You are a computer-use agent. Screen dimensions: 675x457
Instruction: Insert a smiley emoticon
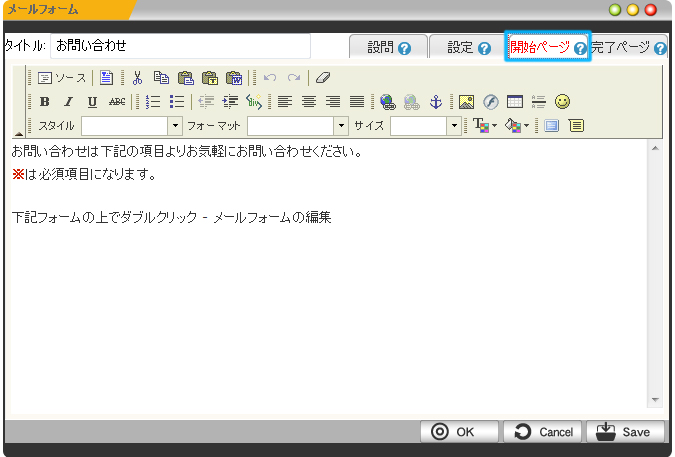tap(563, 102)
